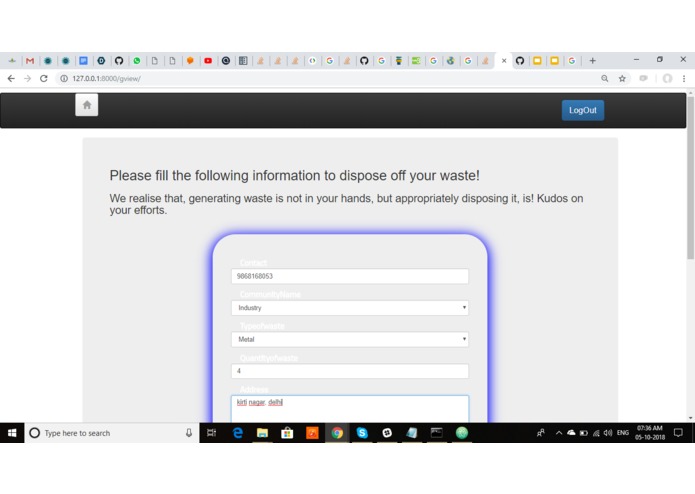Click the taskbar search box
Viewport: 695px width, 494px height.
coord(112,433)
